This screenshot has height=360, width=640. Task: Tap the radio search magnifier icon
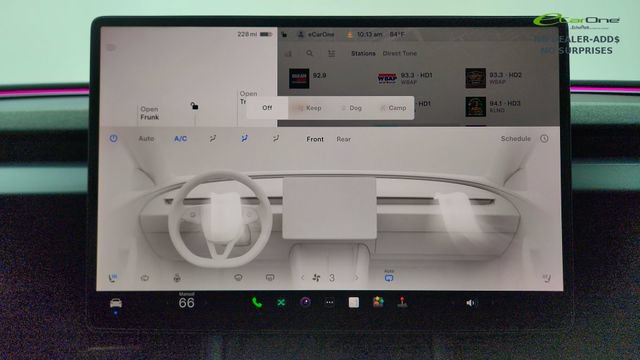[309, 53]
